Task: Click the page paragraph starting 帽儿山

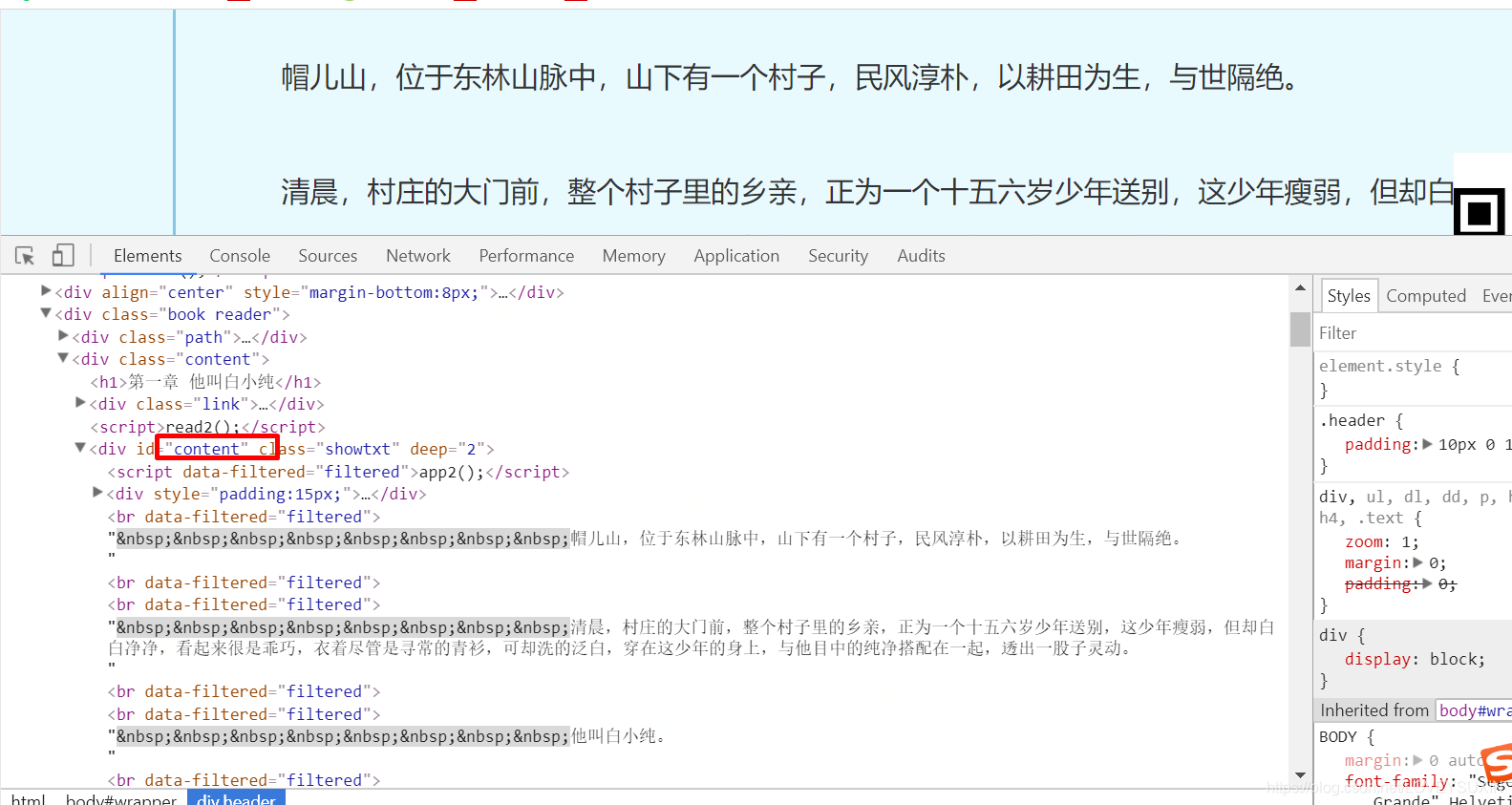Action: (x=793, y=76)
